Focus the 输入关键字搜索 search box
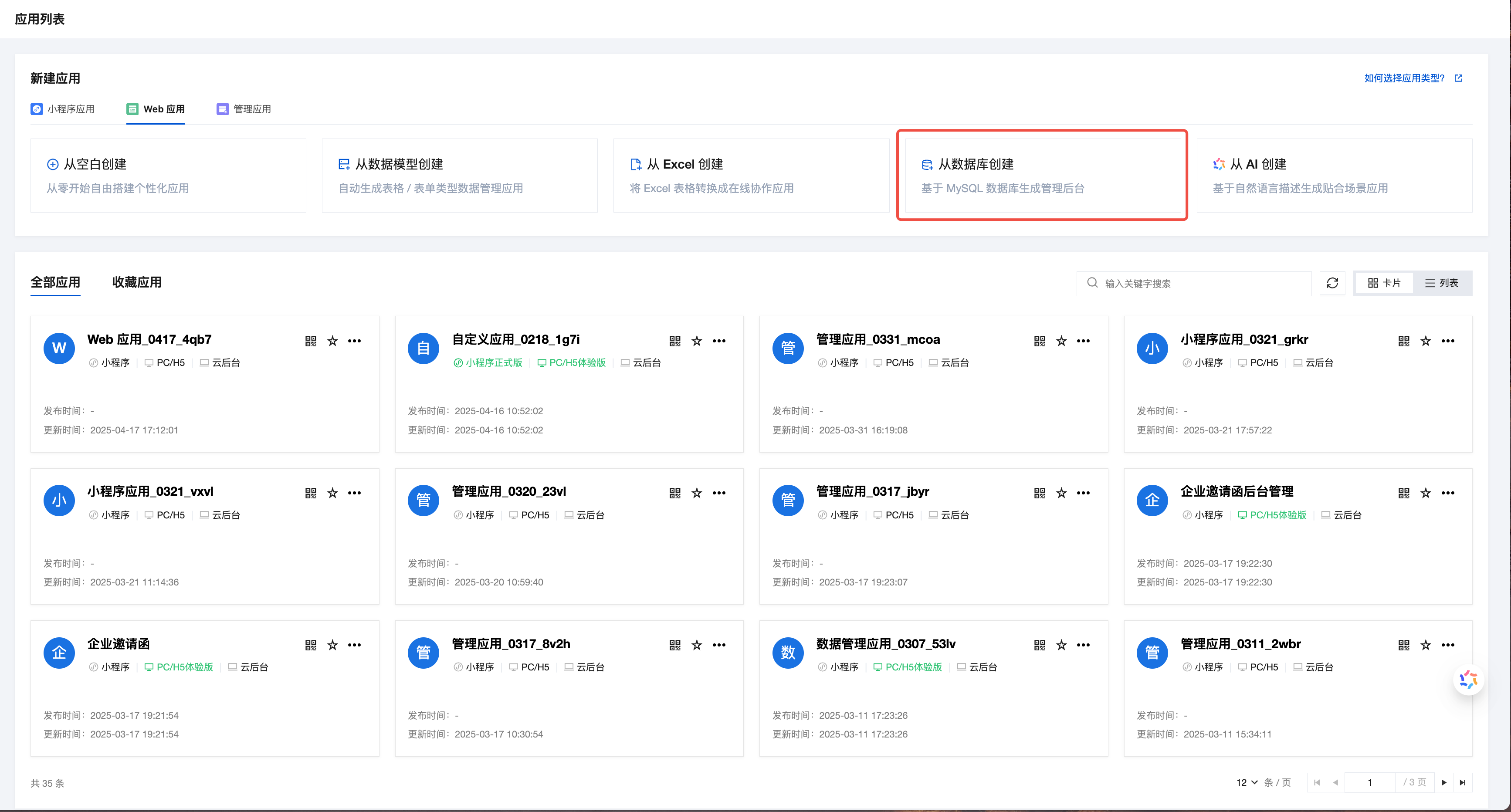Image resolution: width=1511 pixels, height=812 pixels. tap(1194, 283)
